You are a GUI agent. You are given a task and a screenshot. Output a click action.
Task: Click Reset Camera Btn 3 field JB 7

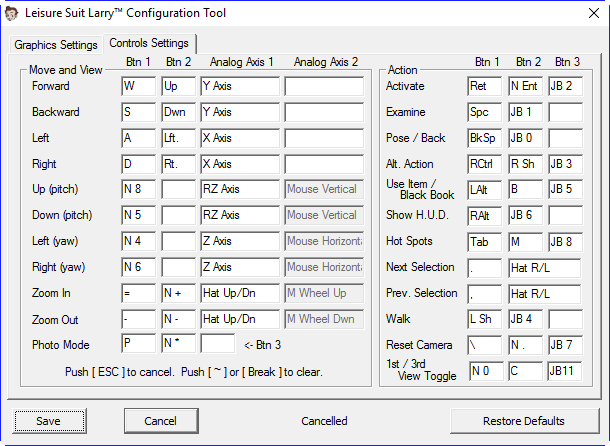(566, 345)
